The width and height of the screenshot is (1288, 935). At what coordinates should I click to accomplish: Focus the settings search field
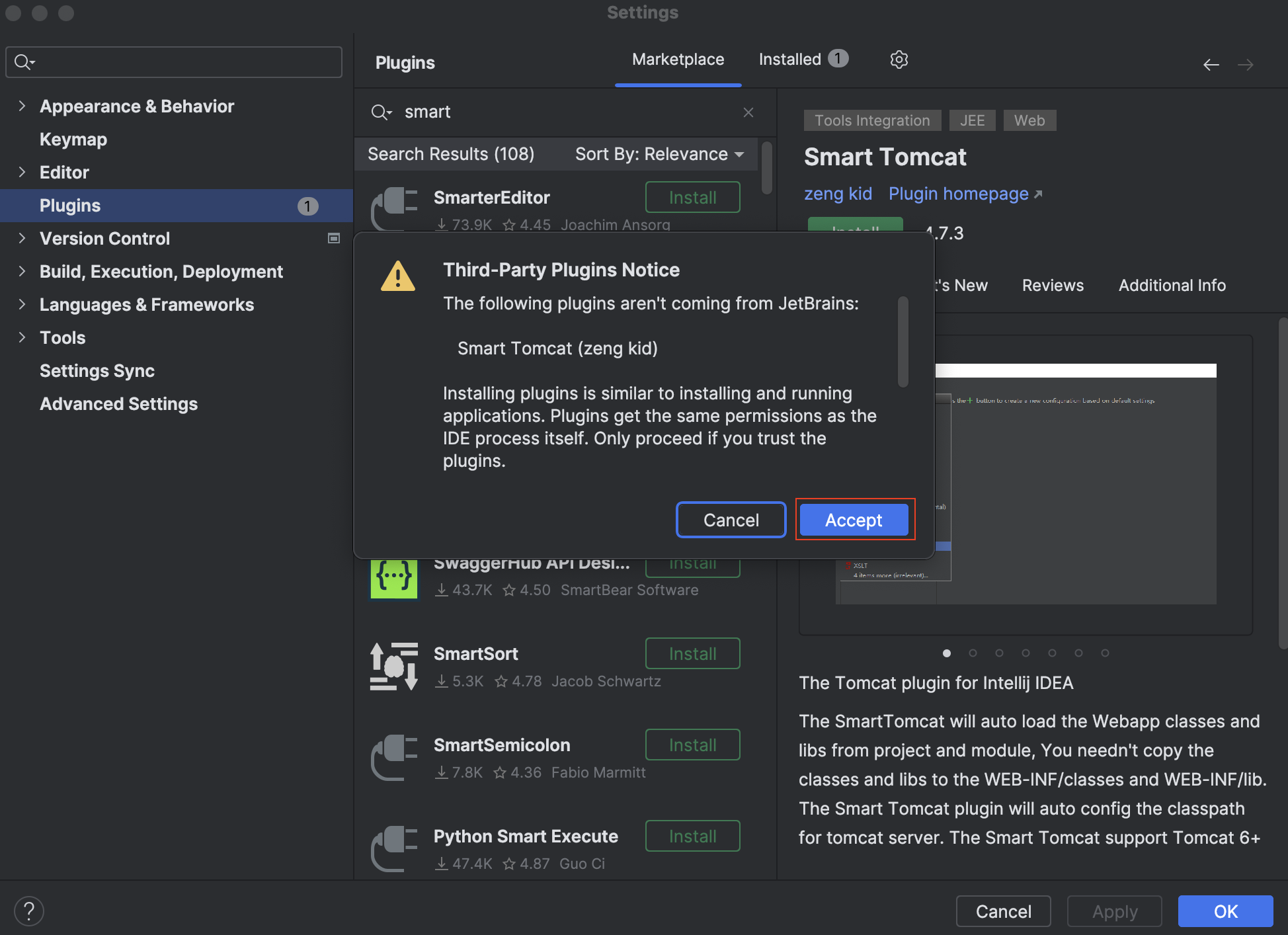point(174,62)
